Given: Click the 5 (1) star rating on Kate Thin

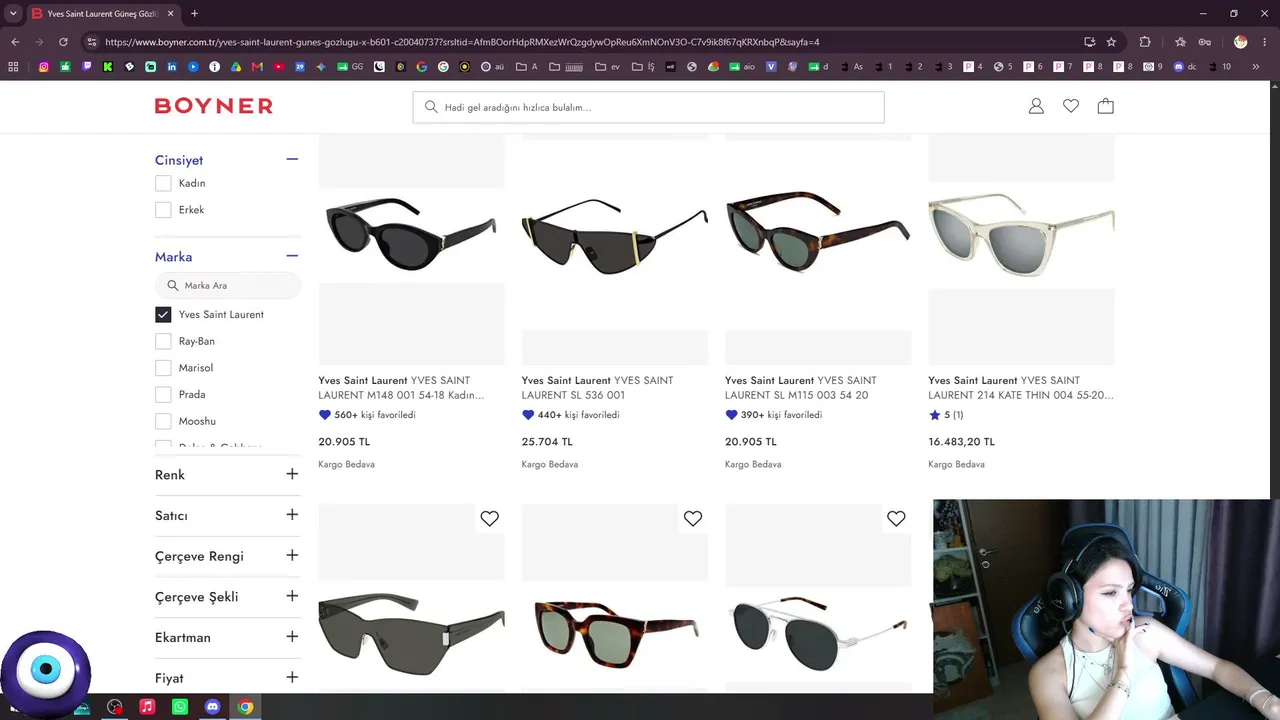Looking at the screenshot, I should [x=946, y=415].
